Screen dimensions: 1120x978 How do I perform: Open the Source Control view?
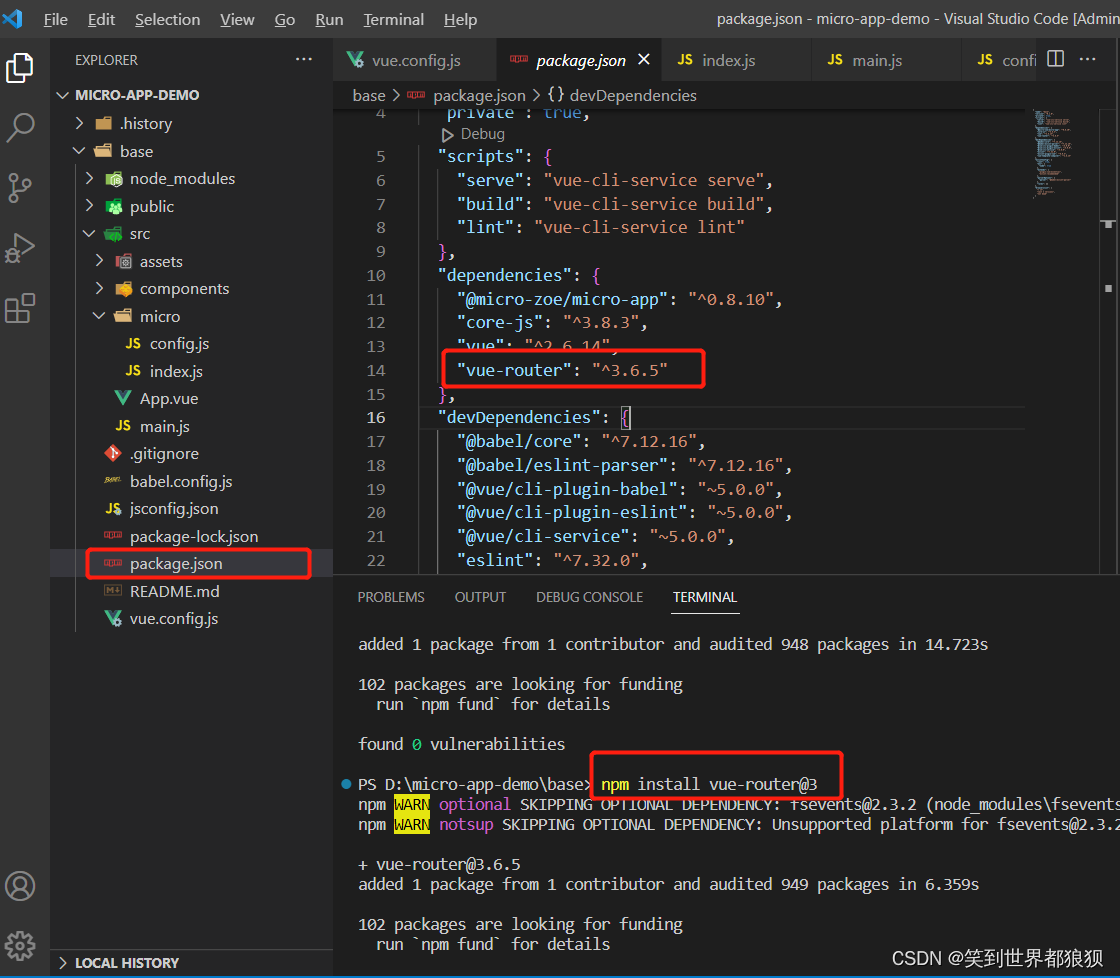[x=20, y=188]
